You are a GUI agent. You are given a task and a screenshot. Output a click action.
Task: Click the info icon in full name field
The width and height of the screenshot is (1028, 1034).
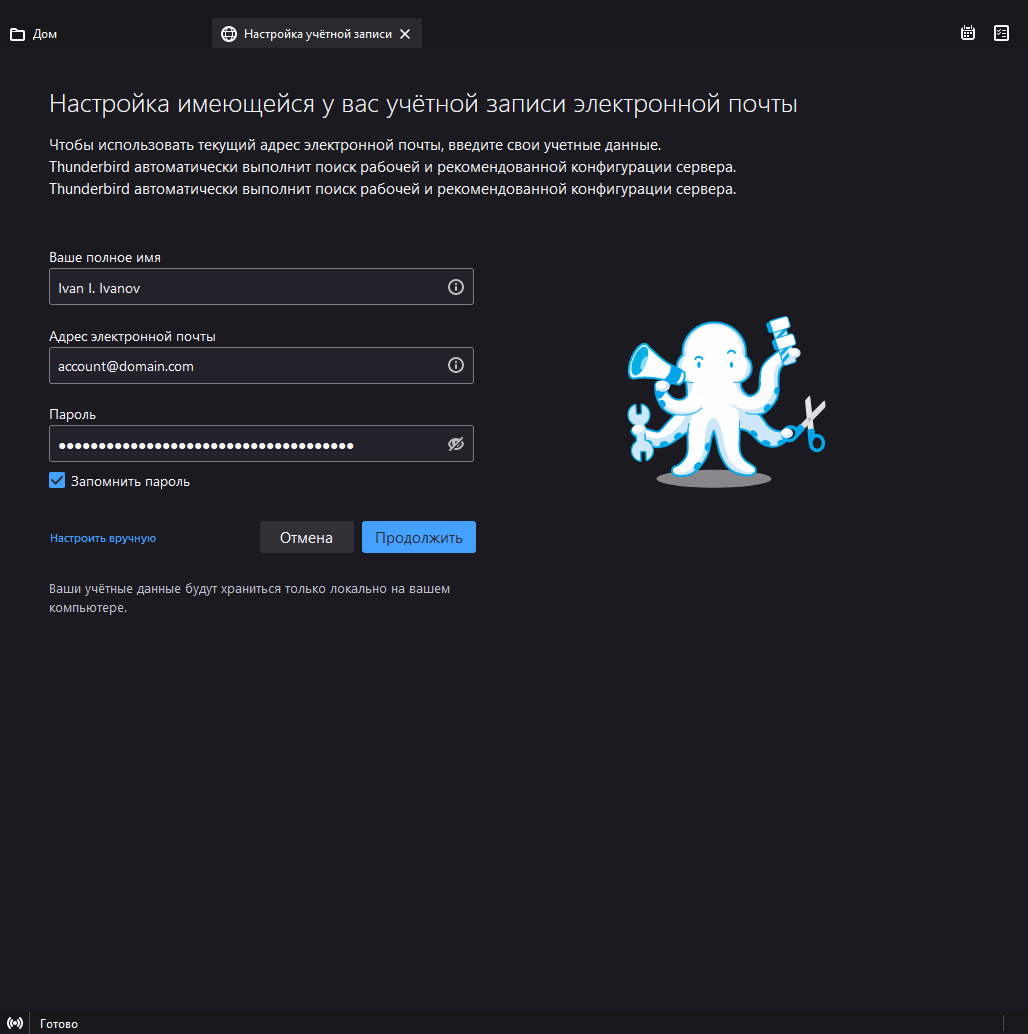[456, 287]
